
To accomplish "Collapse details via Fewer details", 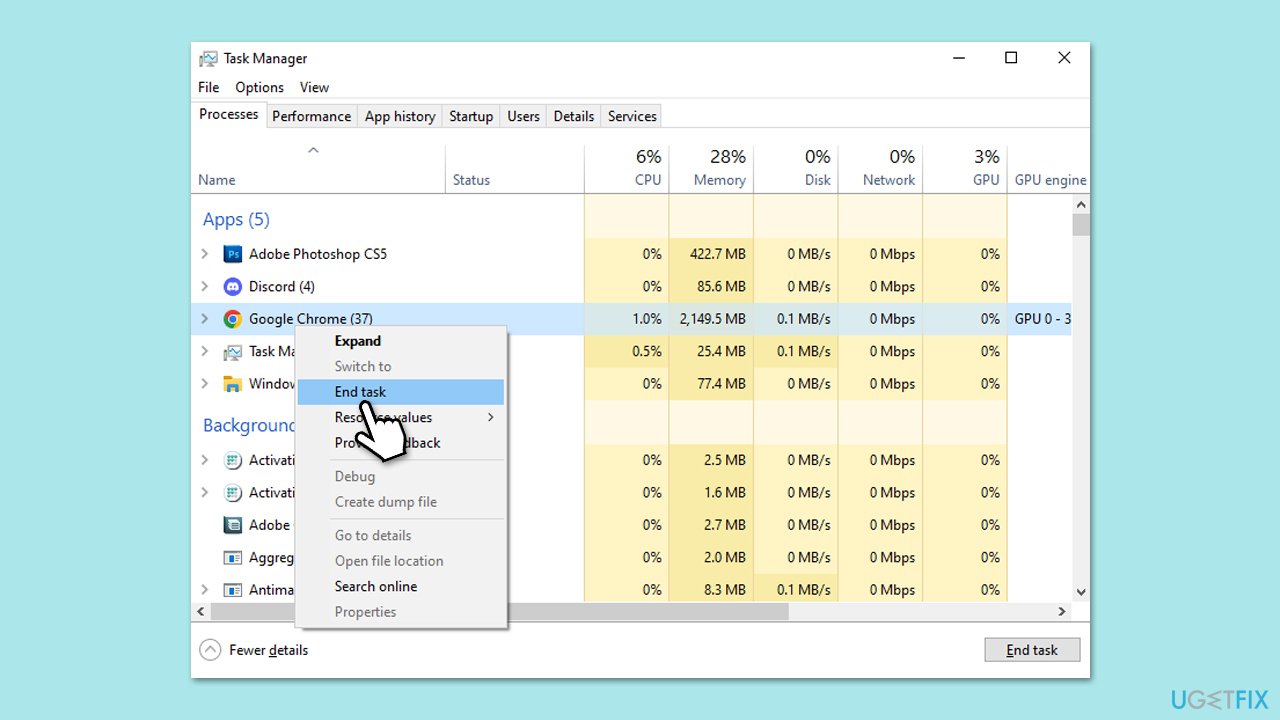I will (x=257, y=649).
